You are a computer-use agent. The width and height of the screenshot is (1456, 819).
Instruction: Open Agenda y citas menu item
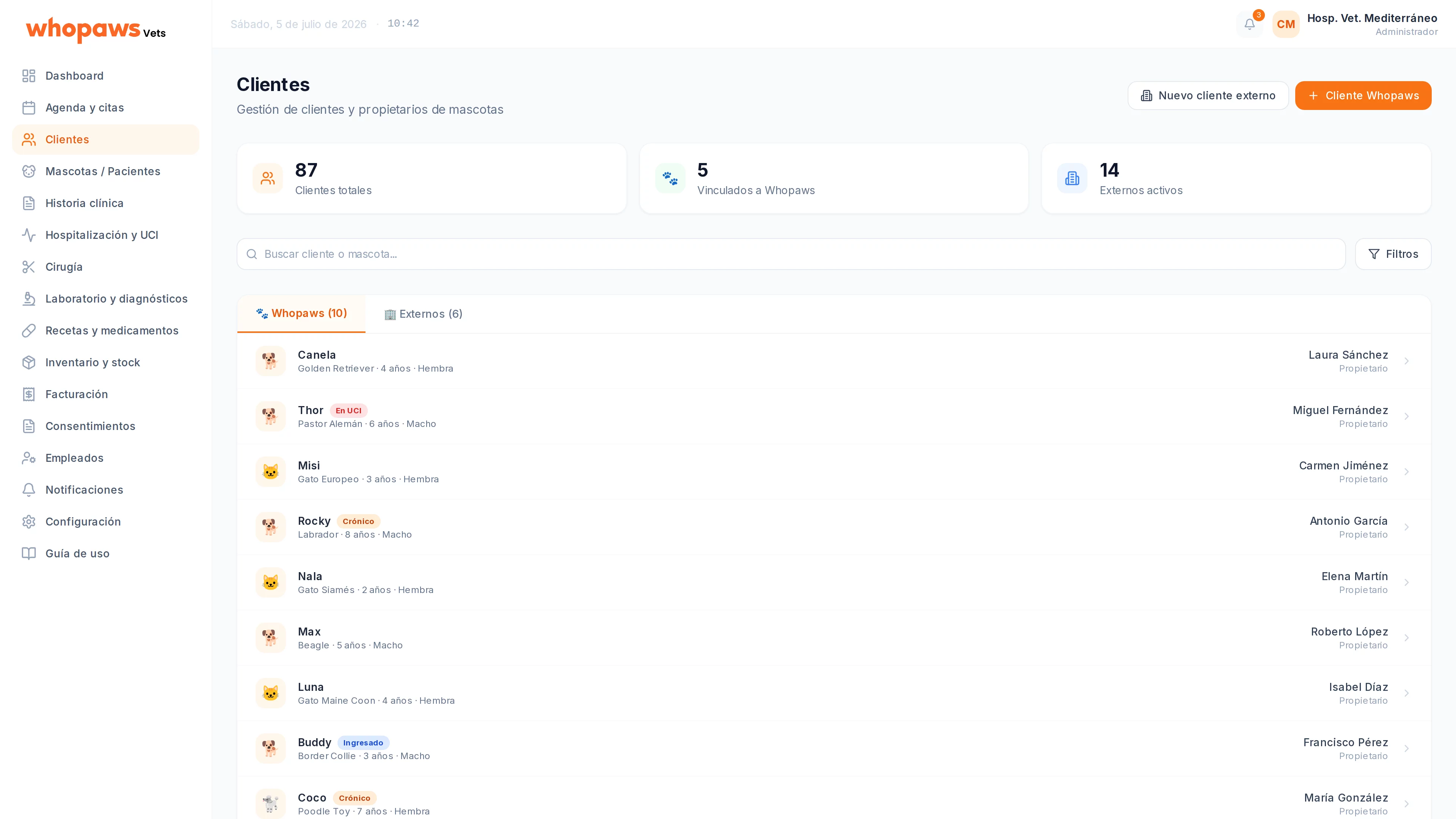(106, 107)
